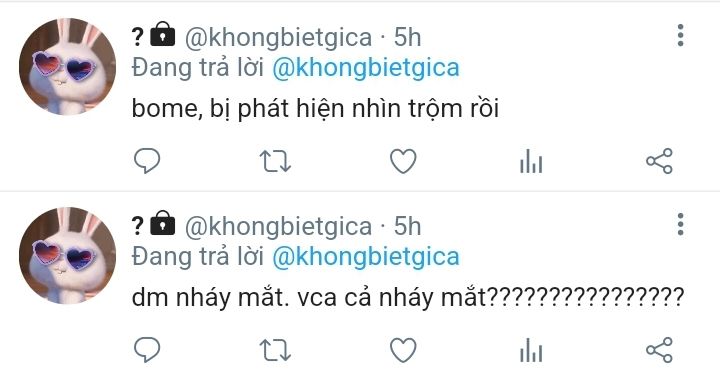
Task: Open @khongbietgica reply link in first tweet
Action: [x=366, y=68]
